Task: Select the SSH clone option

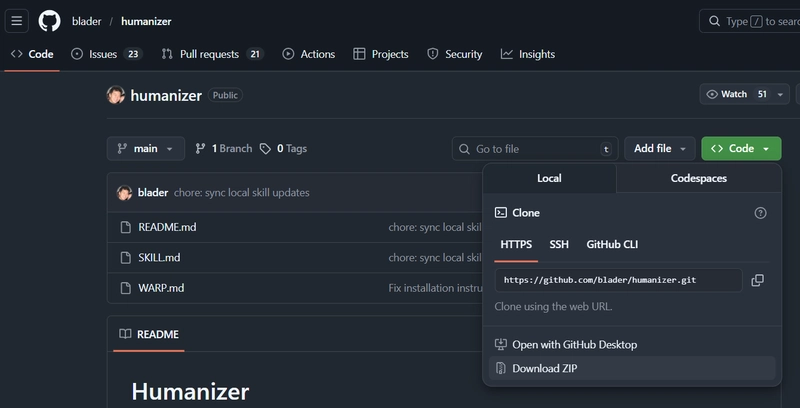Action: click(x=559, y=244)
